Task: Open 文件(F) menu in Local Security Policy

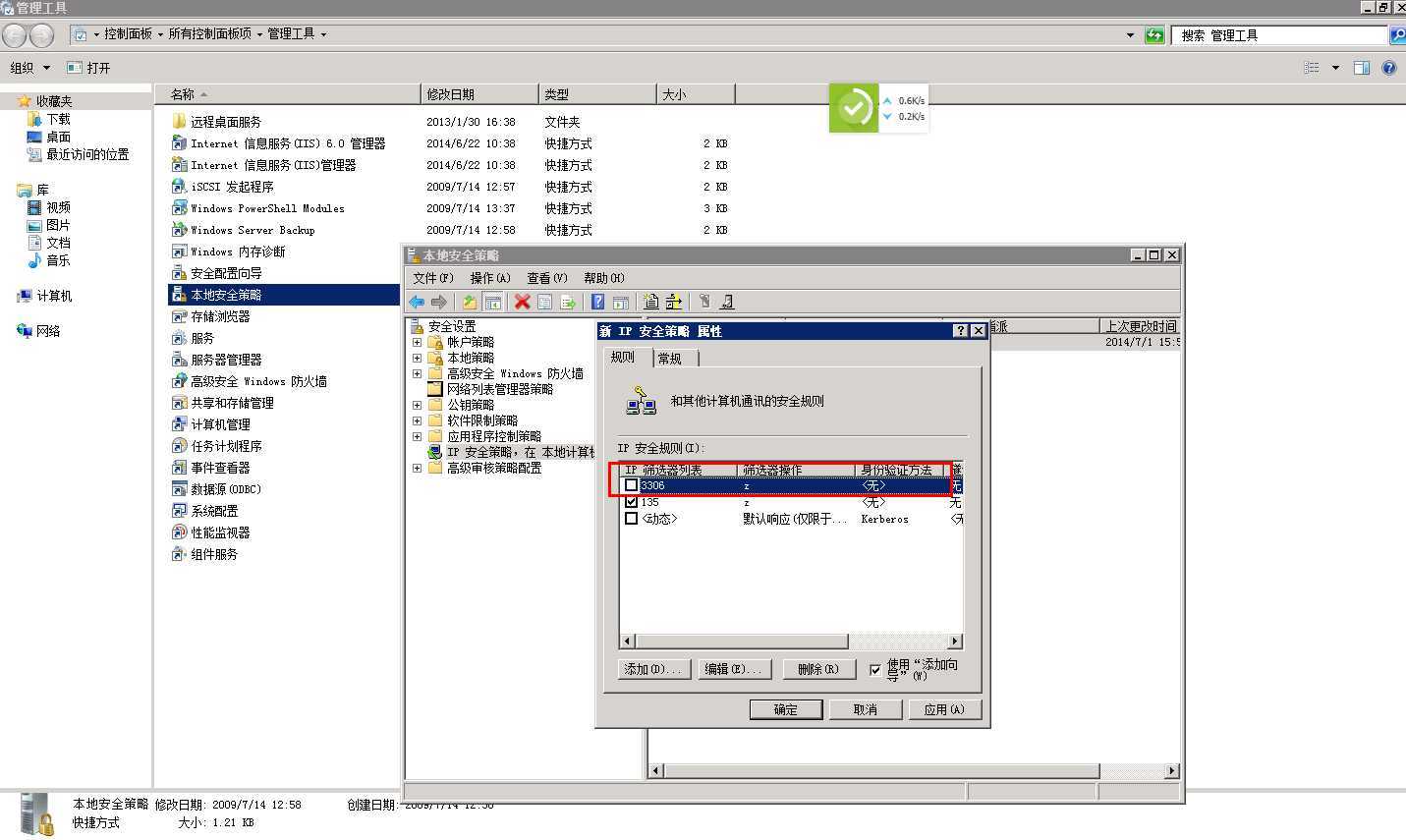Action: 433,278
